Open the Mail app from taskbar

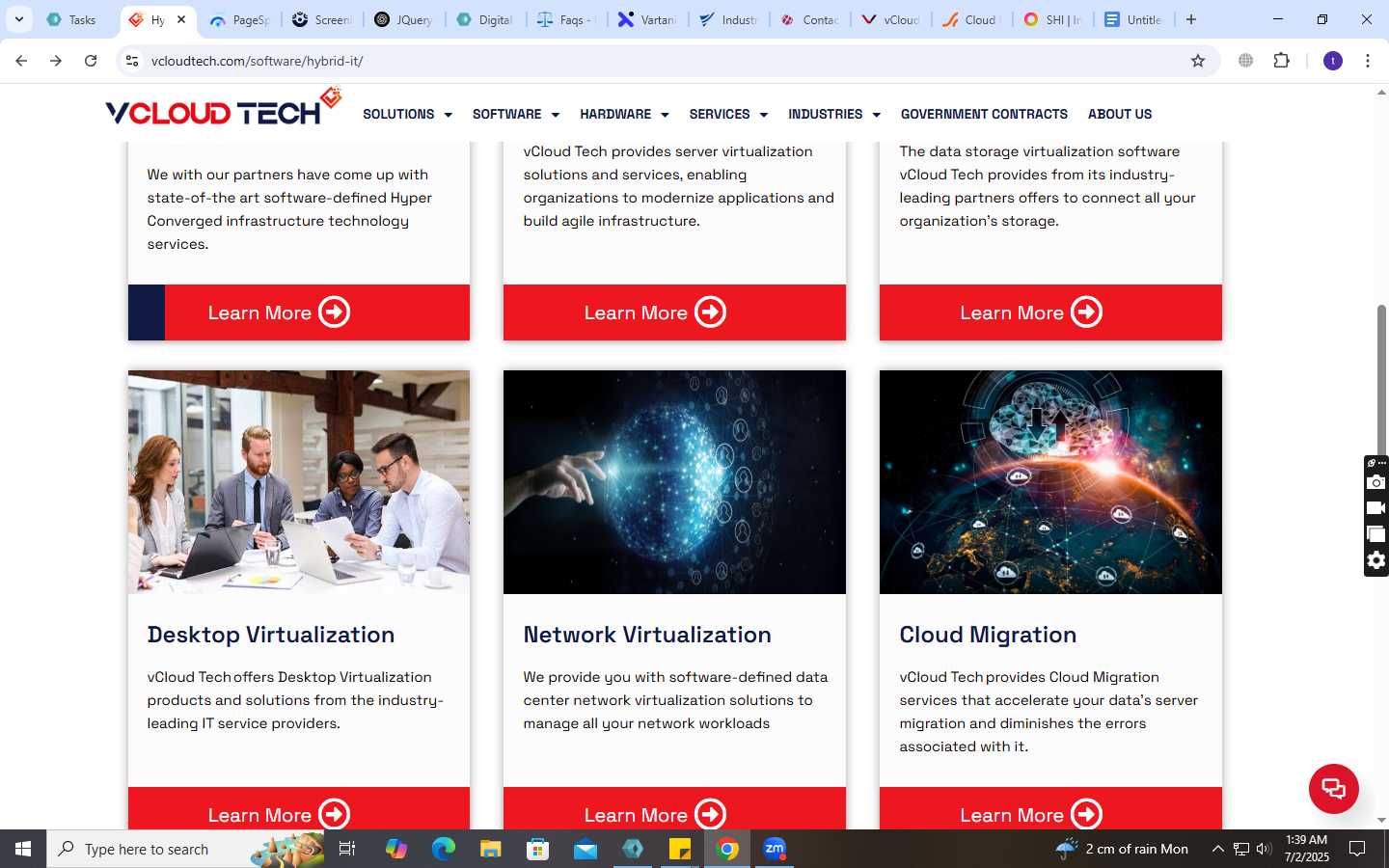[586, 849]
